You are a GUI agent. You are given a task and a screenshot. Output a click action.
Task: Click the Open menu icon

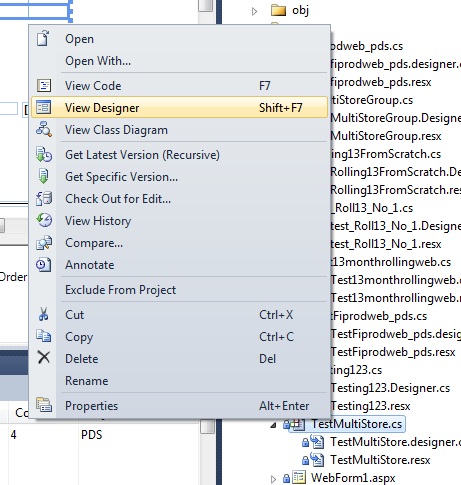click(43, 38)
